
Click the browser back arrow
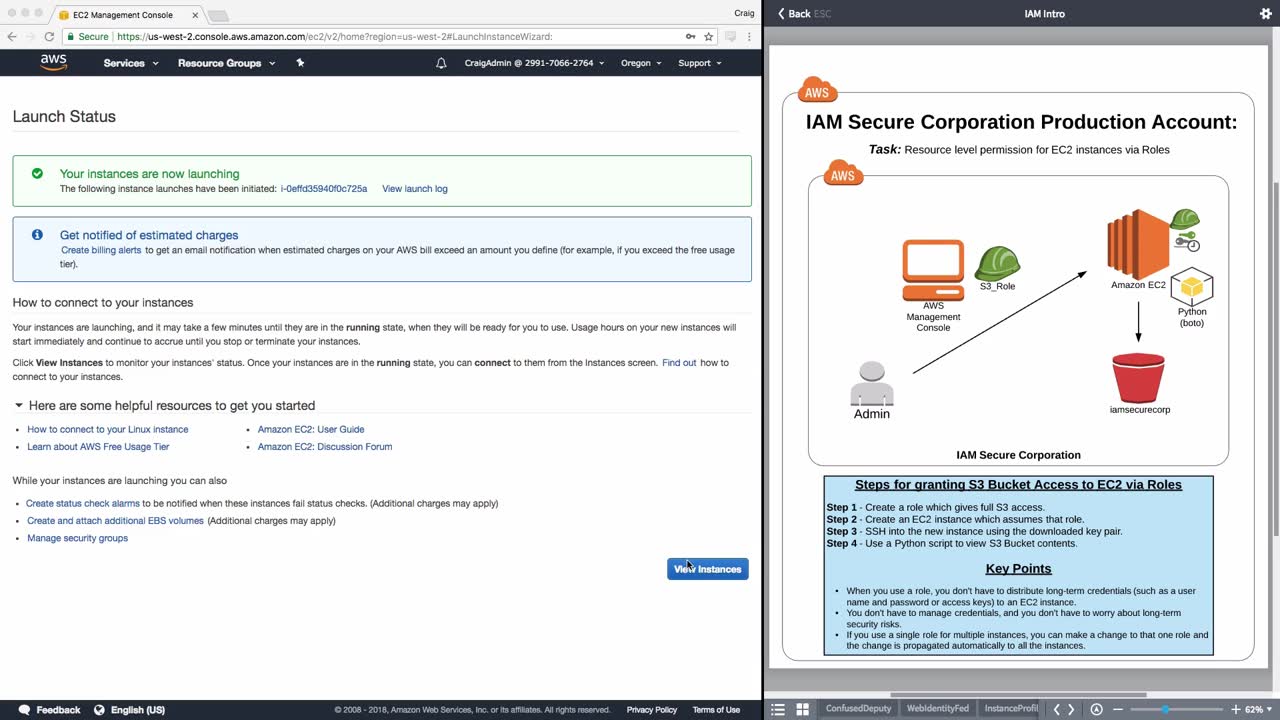pos(12,36)
